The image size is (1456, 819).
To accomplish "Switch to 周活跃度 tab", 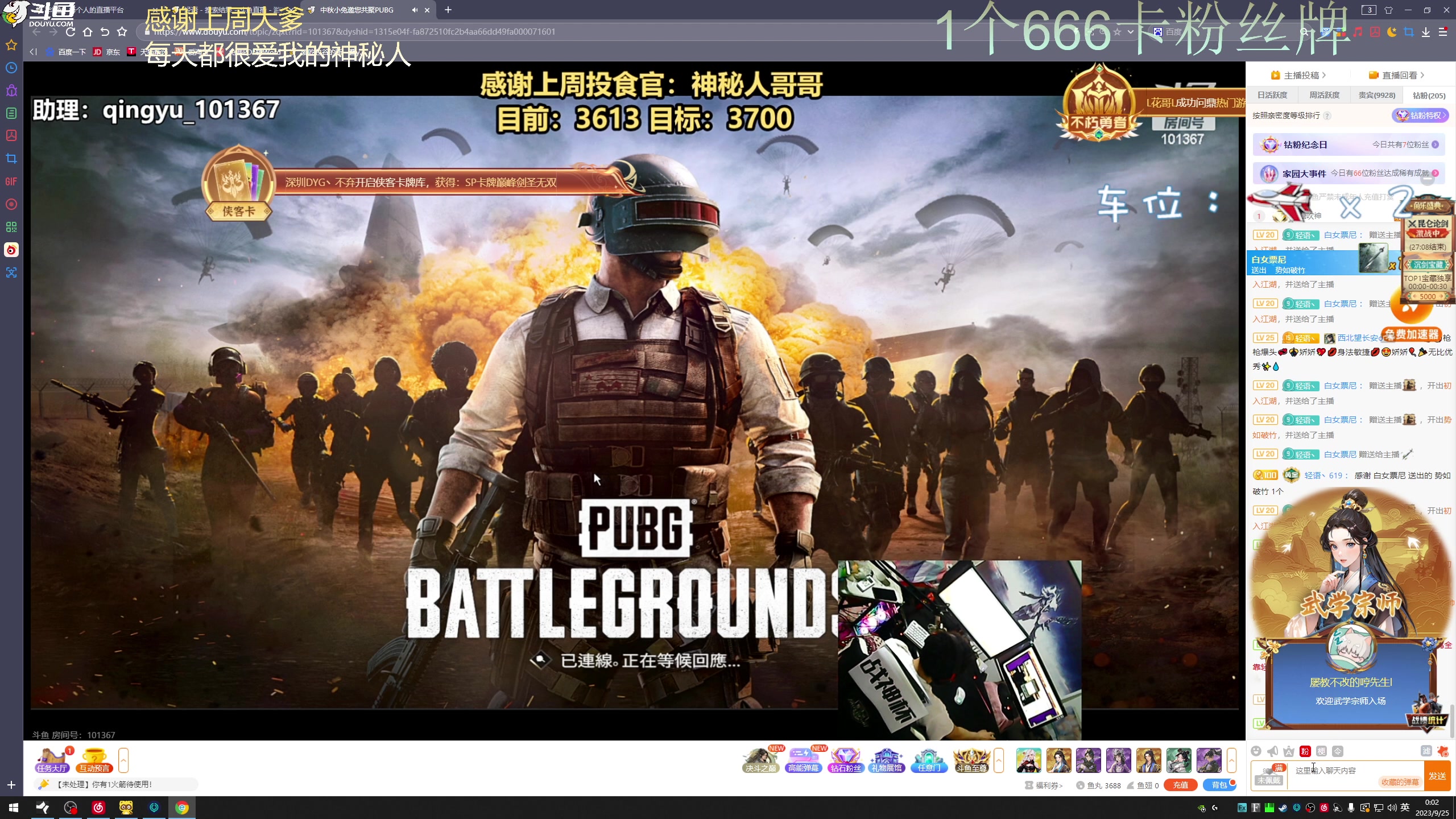I will pos(1325,95).
